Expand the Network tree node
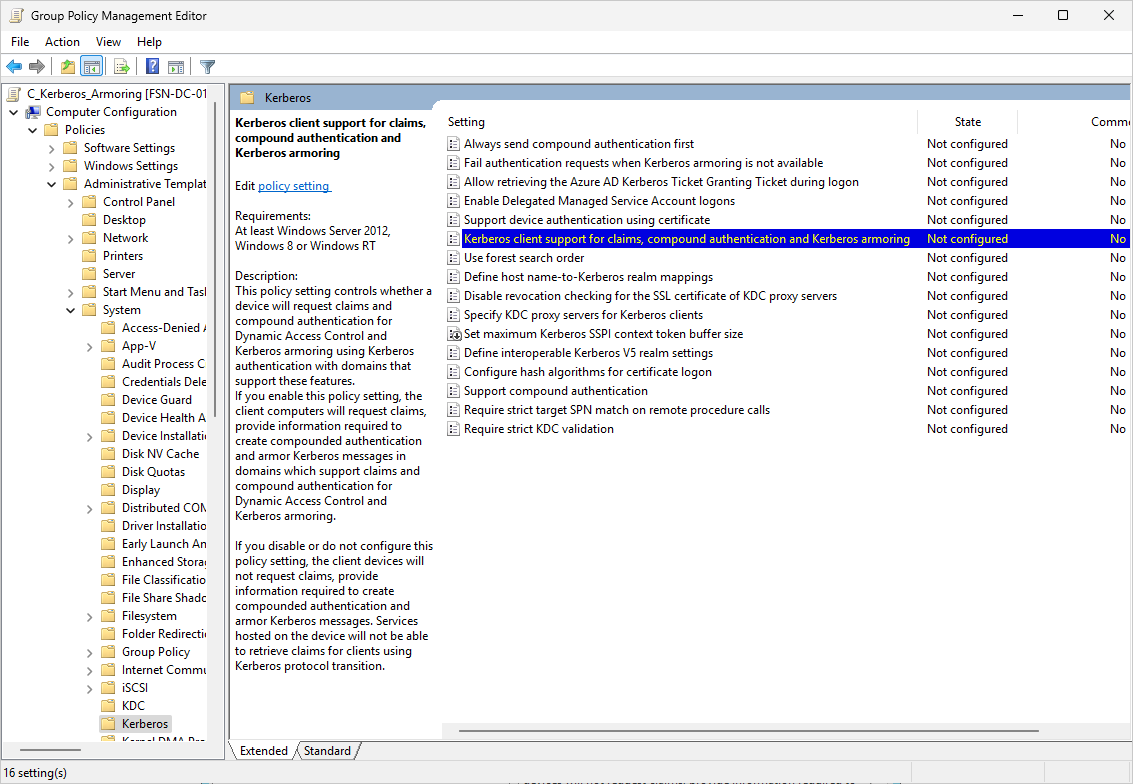The image size is (1133, 784). [x=70, y=238]
